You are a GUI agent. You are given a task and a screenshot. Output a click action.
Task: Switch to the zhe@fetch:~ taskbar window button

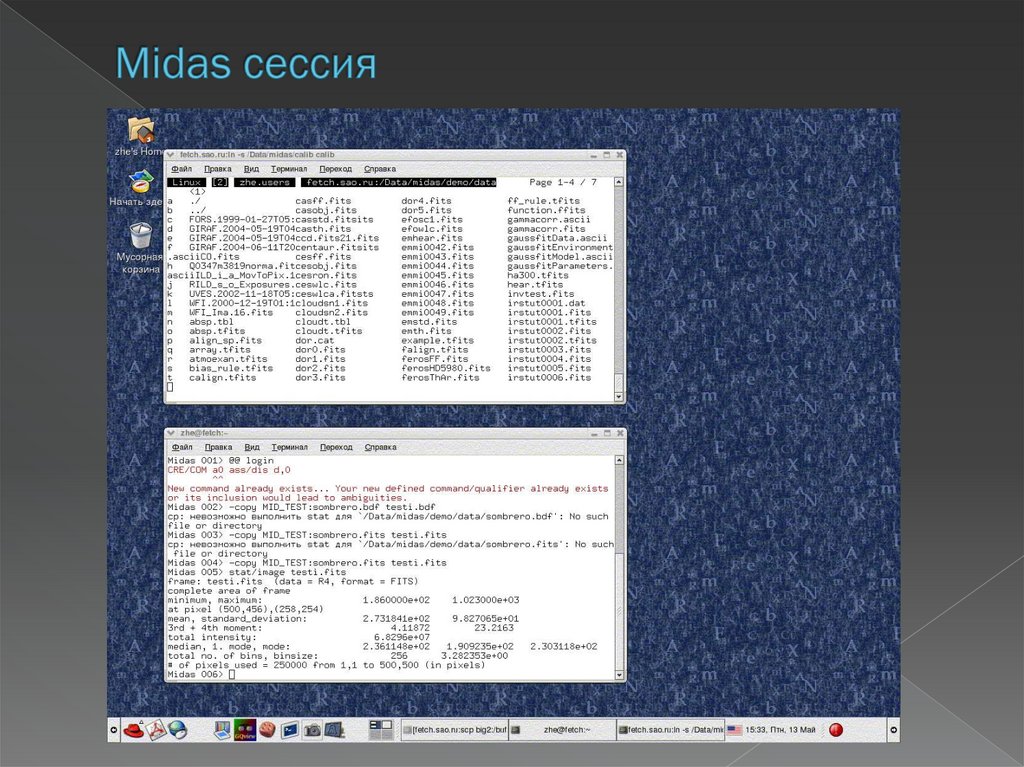coord(561,730)
